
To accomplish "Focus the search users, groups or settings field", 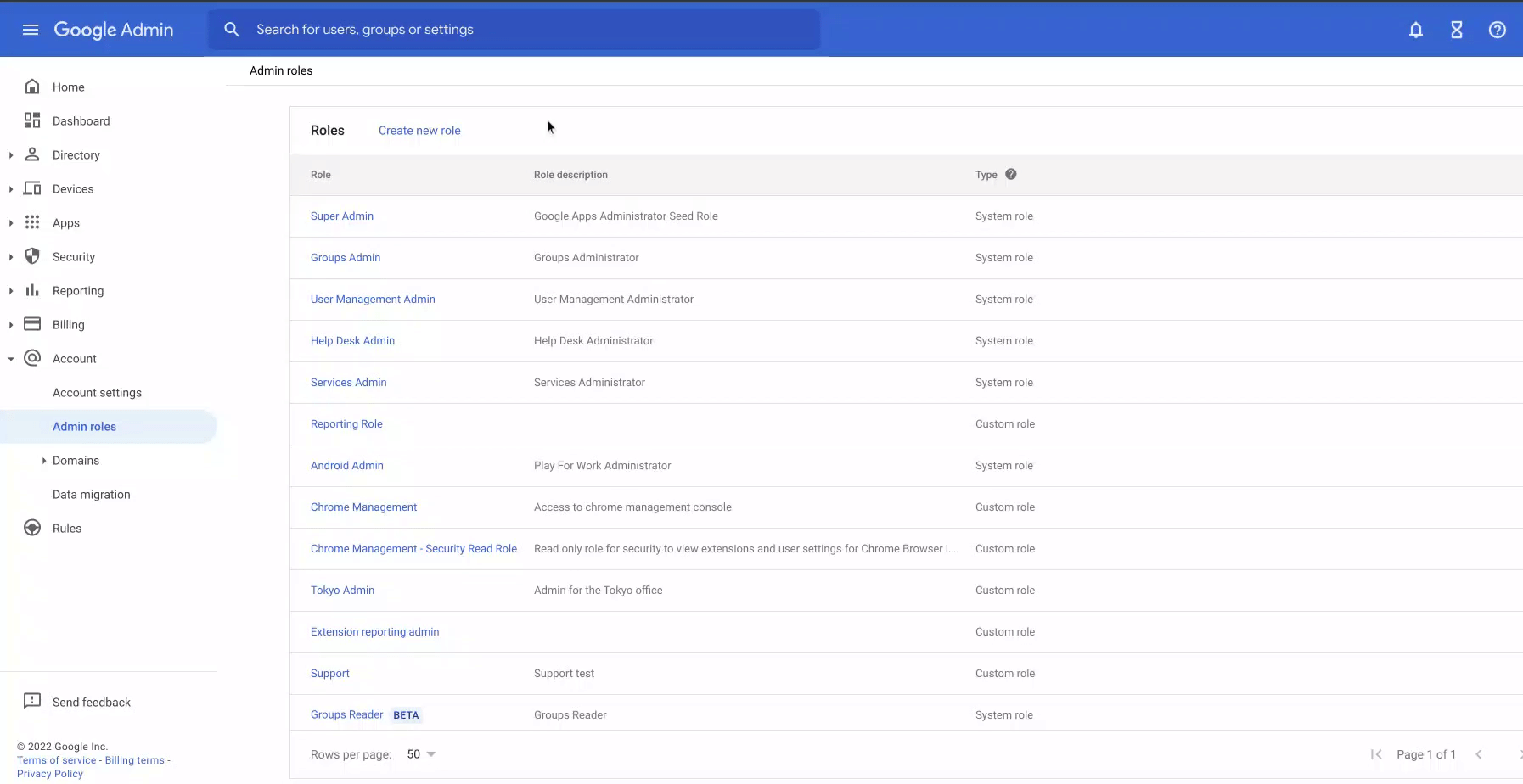I will click(x=514, y=30).
